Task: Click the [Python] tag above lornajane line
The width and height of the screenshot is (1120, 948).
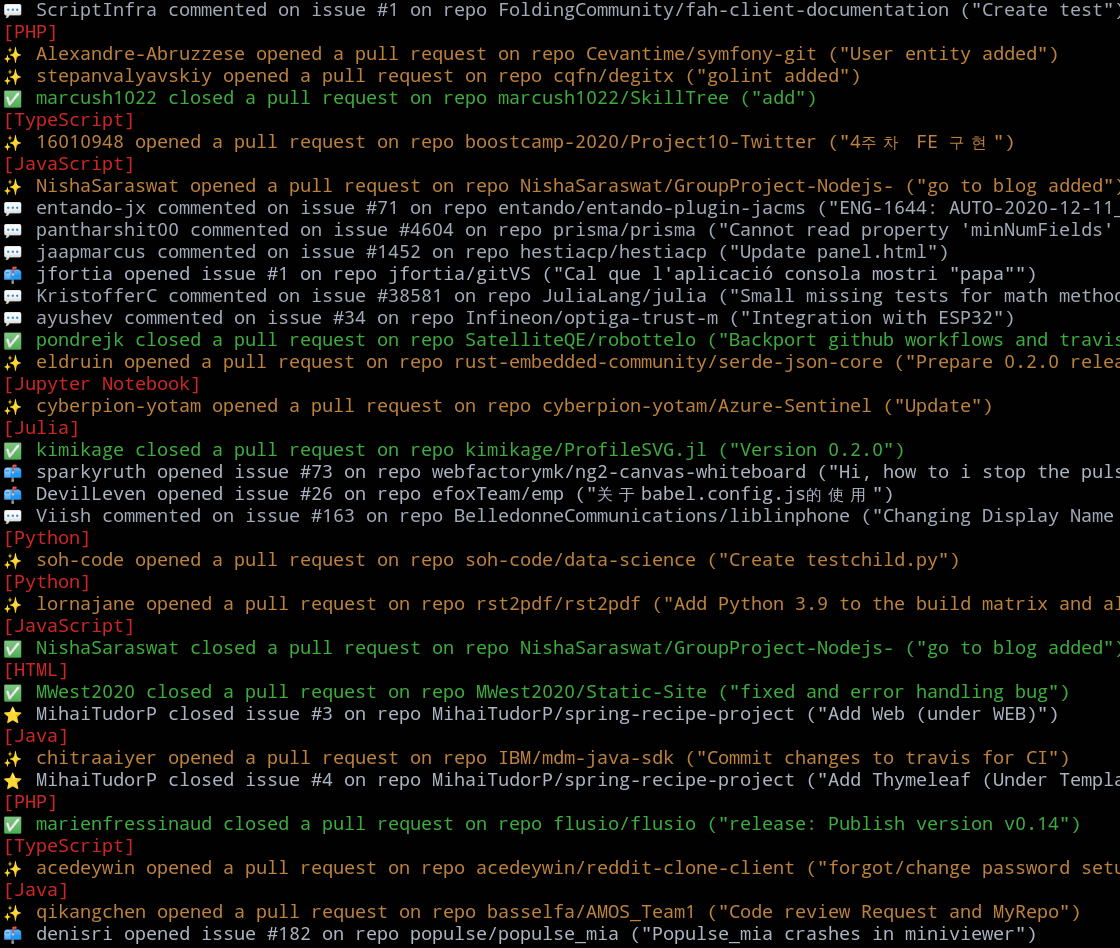Action: (47, 582)
